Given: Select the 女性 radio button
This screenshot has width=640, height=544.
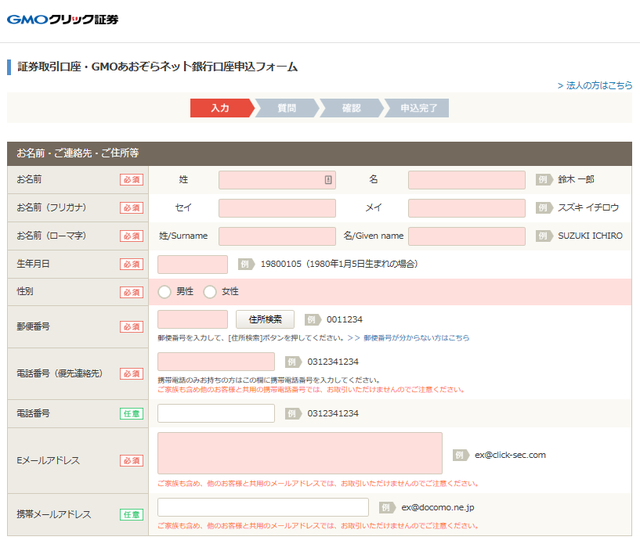Looking at the screenshot, I should pos(210,292).
